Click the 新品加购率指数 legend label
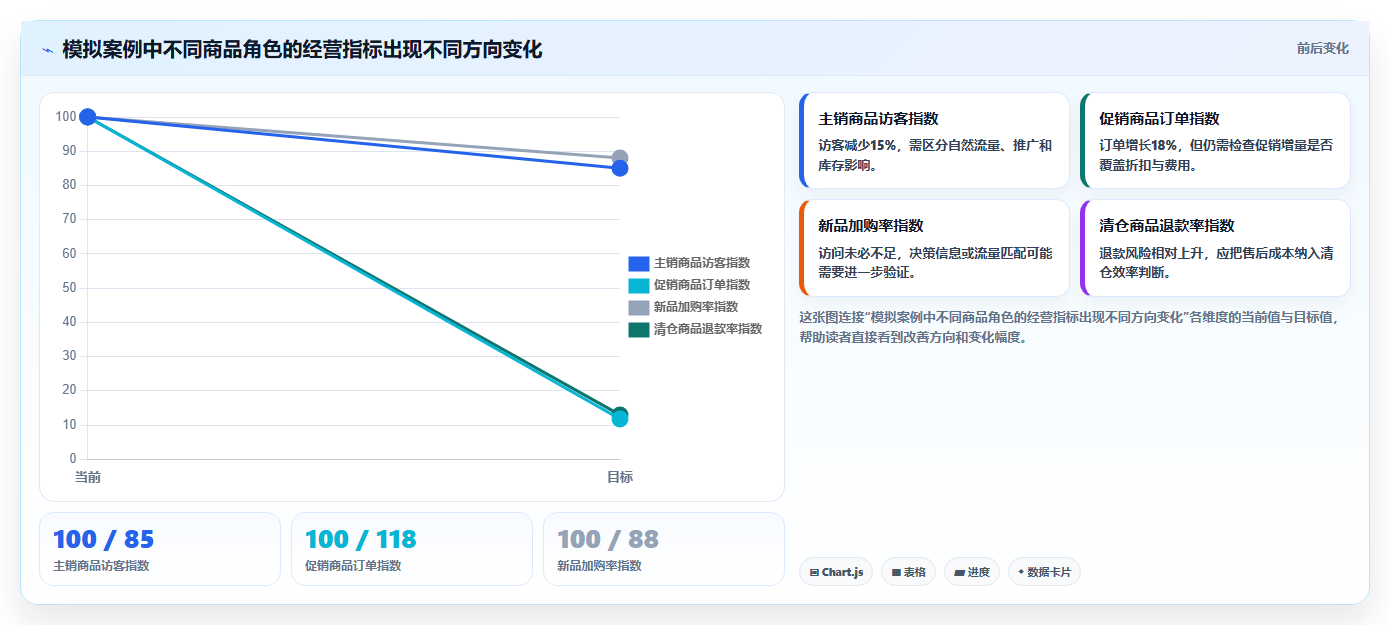The image size is (1390, 625). click(x=696, y=307)
